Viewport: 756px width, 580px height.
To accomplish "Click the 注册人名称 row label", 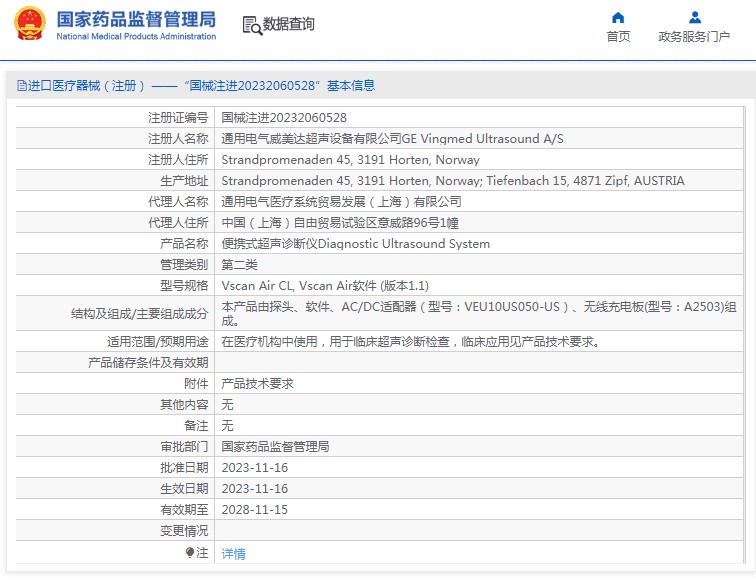I will click(178, 139).
